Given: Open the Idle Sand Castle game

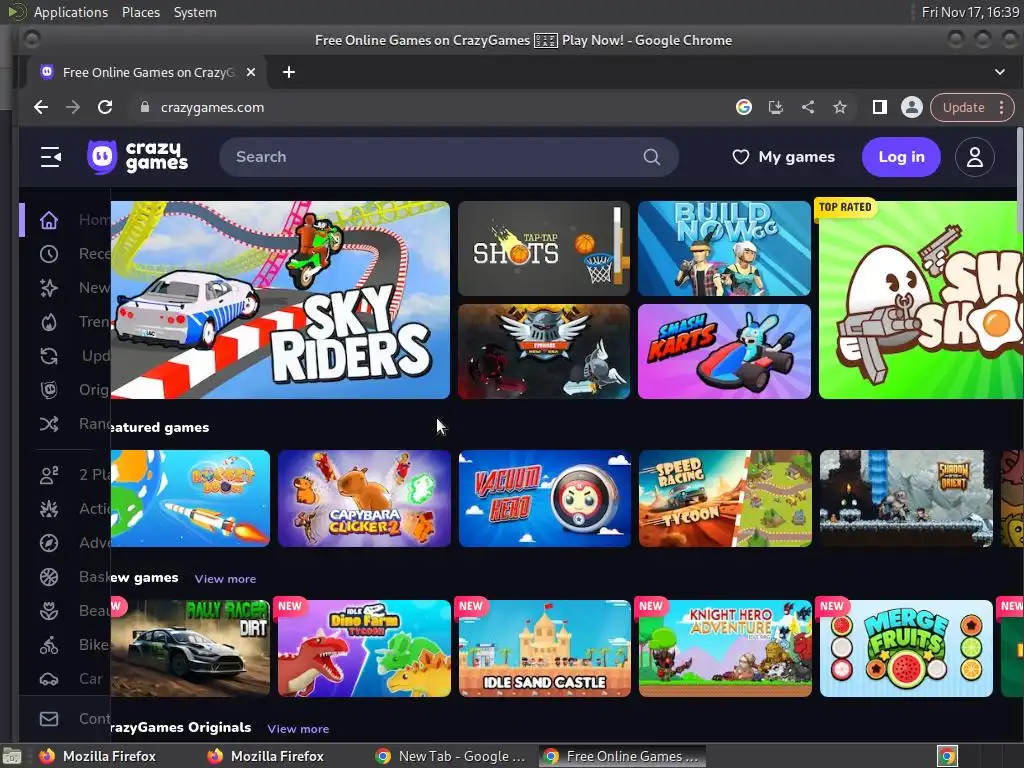Looking at the screenshot, I should 545,648.
